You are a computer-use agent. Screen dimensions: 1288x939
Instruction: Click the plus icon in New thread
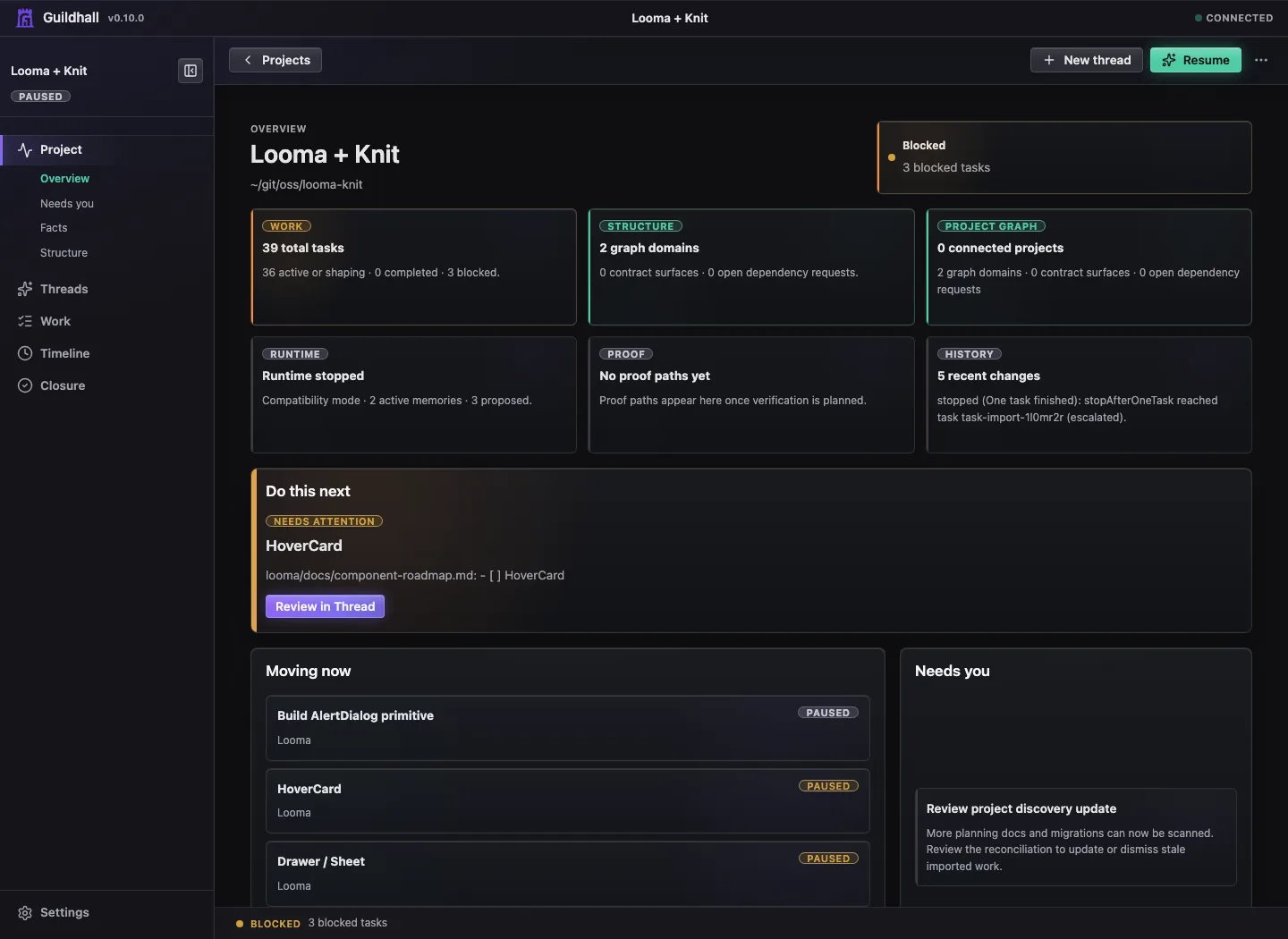pos(1049,60)
